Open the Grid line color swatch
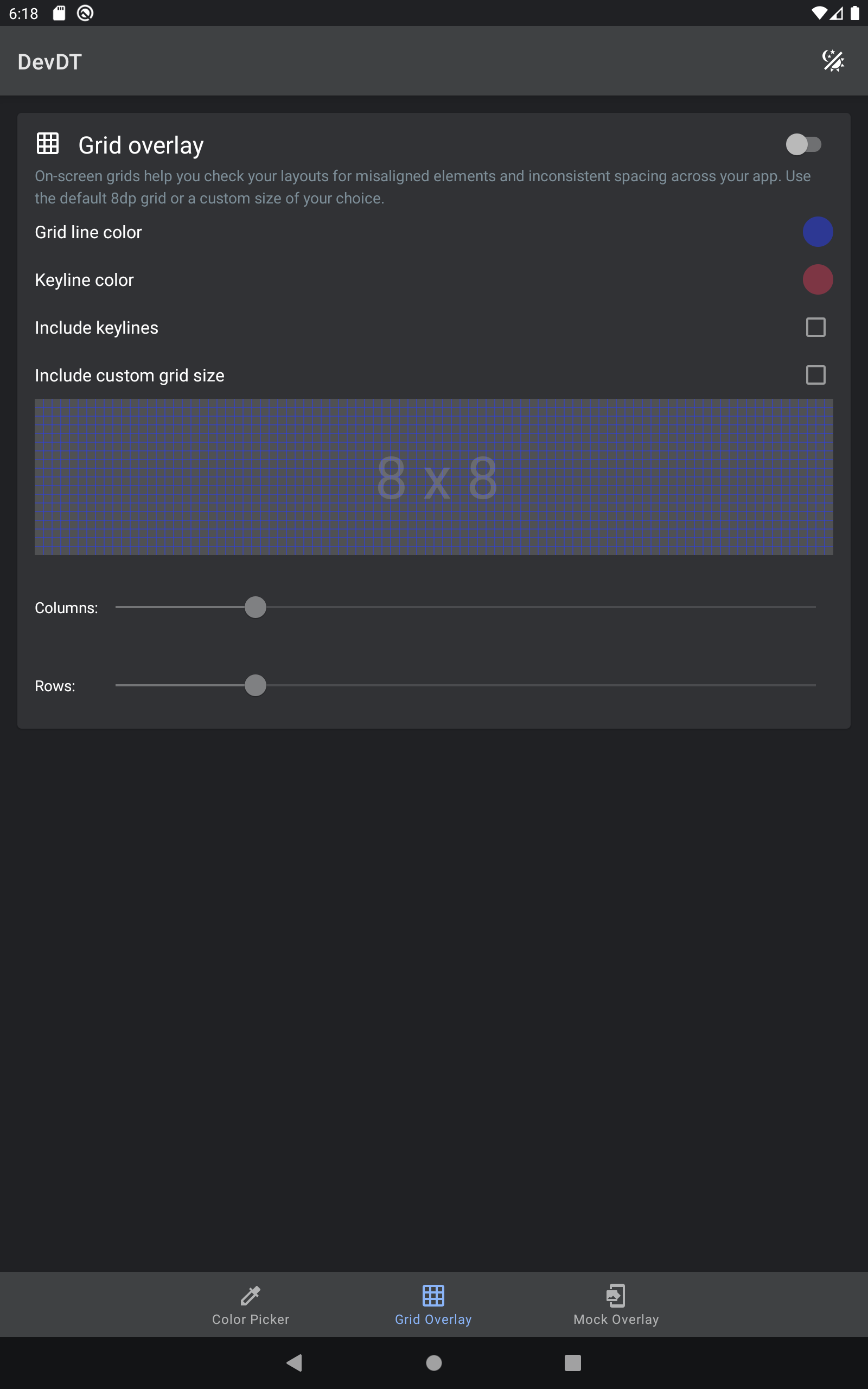 818,232
